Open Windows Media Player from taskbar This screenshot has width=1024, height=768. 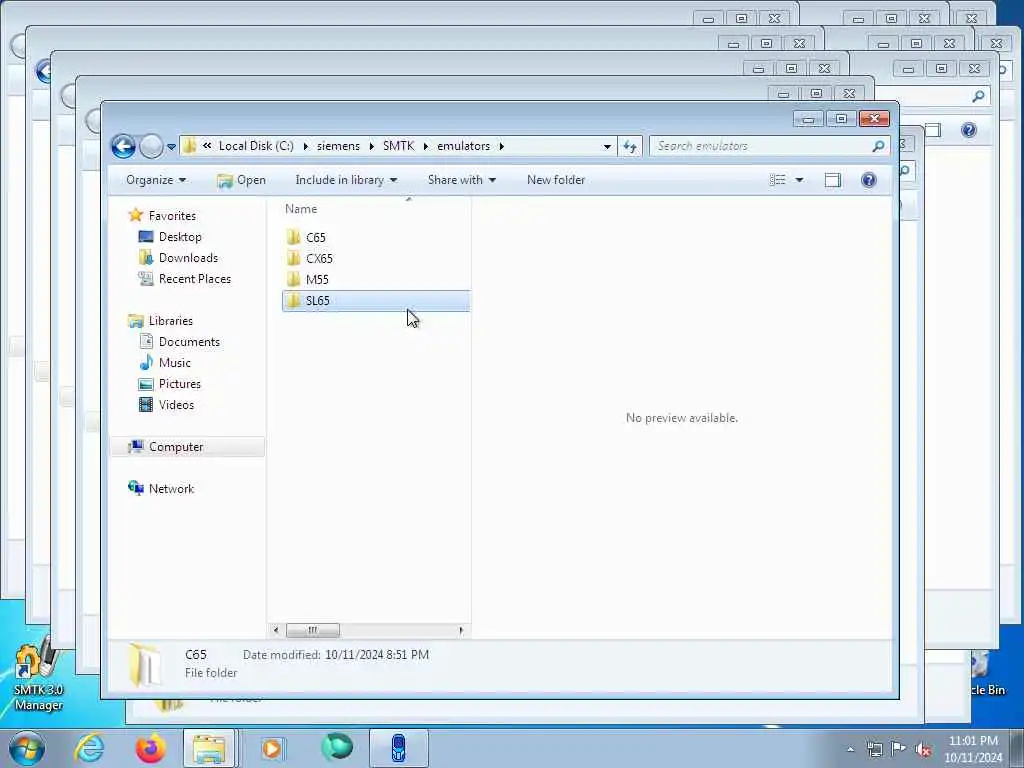pyautogui.click(x=271, y=748)
